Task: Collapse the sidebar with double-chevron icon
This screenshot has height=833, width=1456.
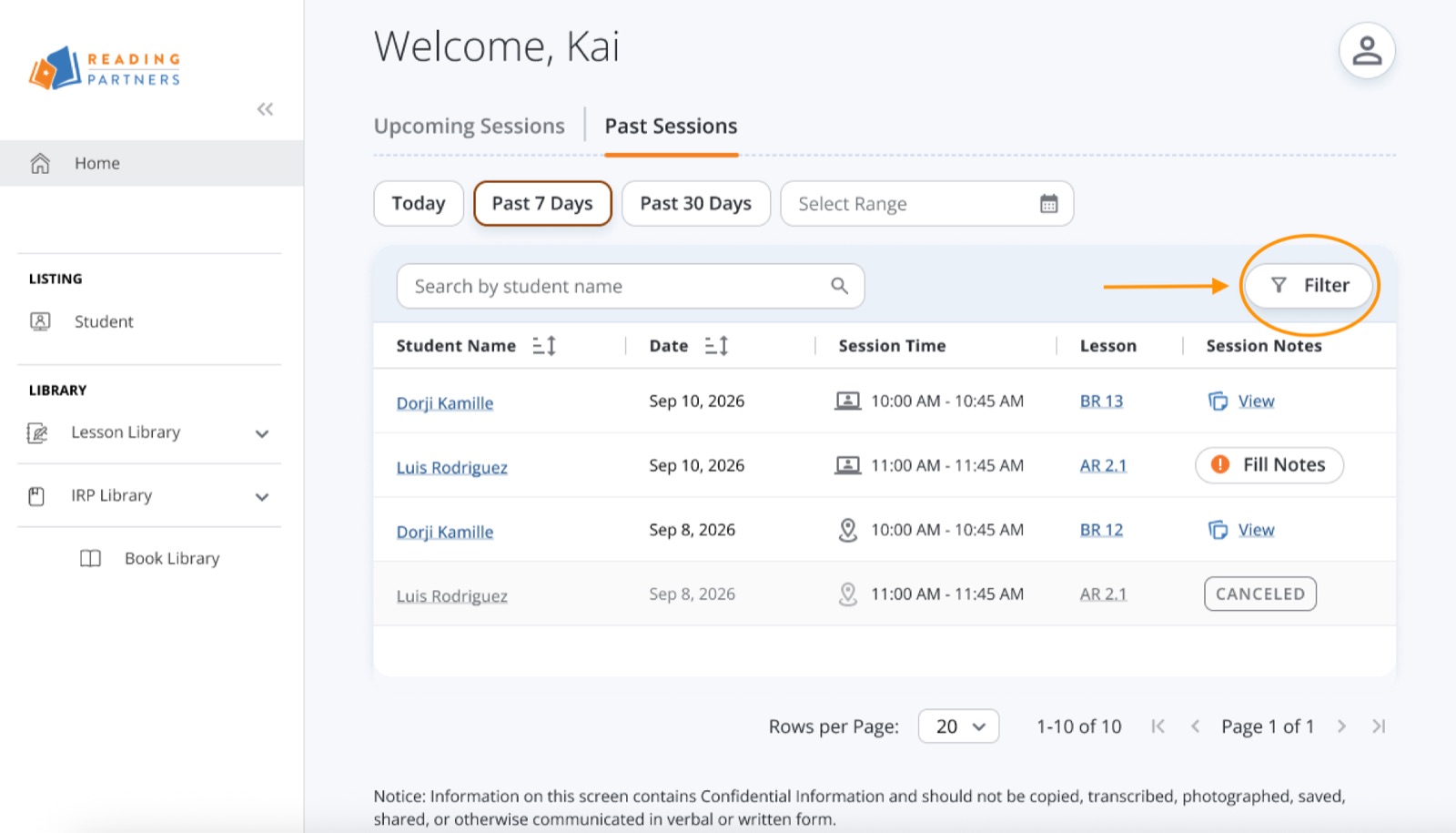Action: (x=265, y=109)
